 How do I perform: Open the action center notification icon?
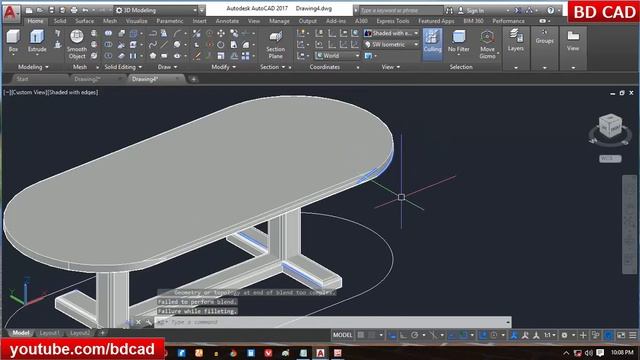tap(600, 353)
